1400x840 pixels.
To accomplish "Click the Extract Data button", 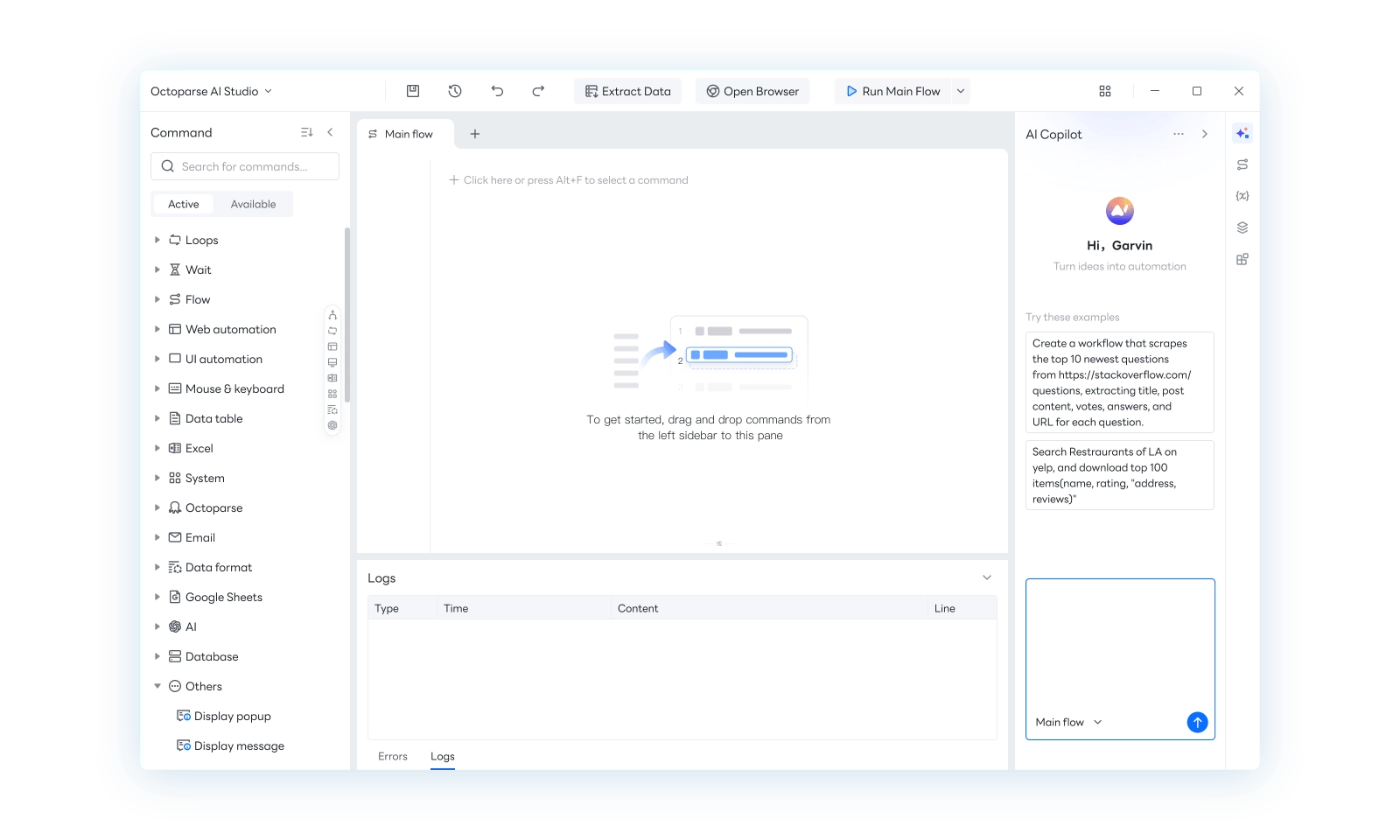I will point(627,91).
